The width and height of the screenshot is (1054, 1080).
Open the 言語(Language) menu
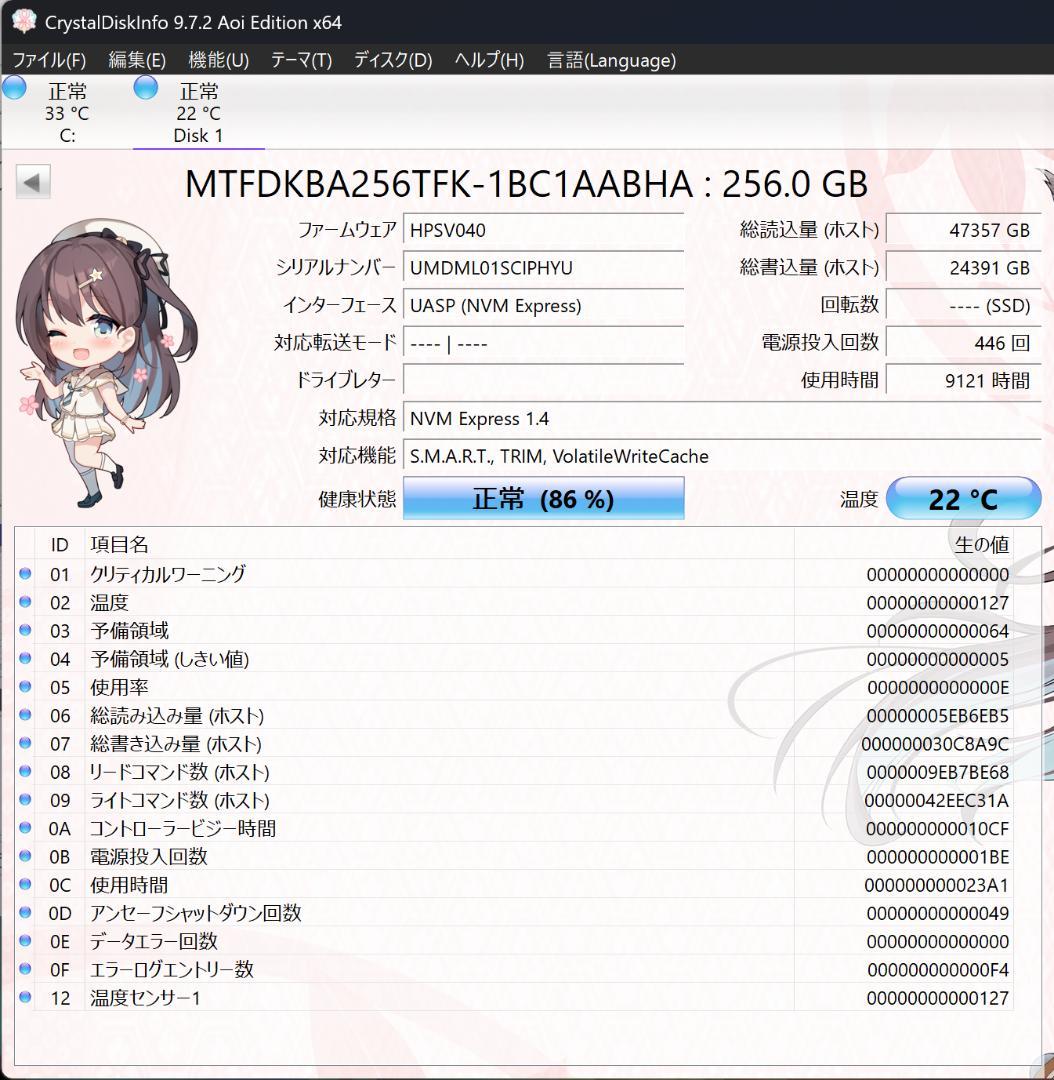[611, 61]
